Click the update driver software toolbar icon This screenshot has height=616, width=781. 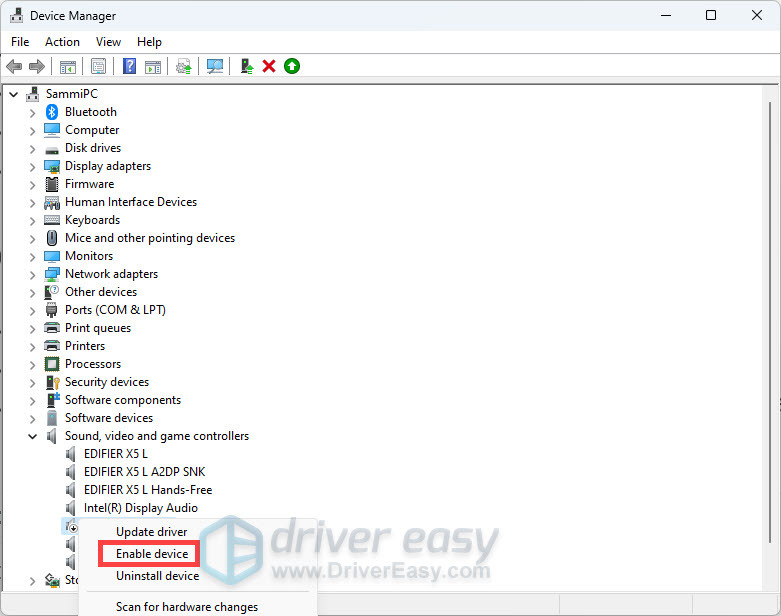pos(246,66)
